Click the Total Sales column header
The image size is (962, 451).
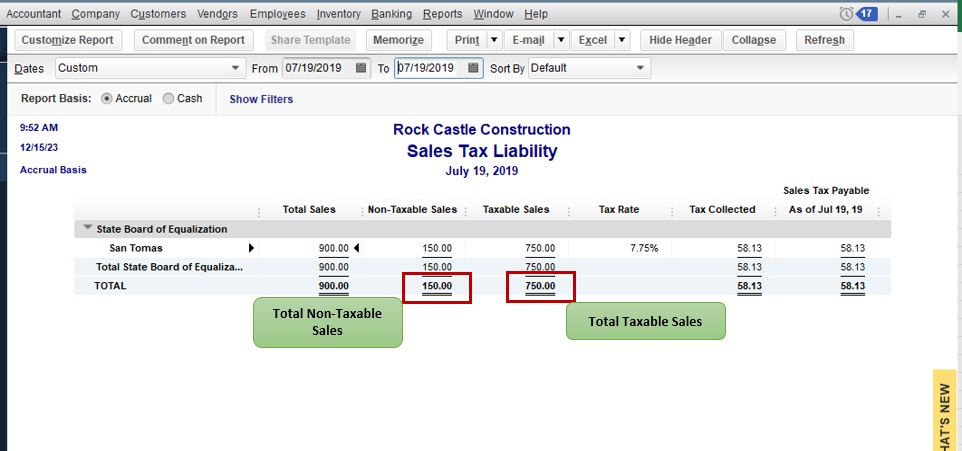[x=309, y=210]
